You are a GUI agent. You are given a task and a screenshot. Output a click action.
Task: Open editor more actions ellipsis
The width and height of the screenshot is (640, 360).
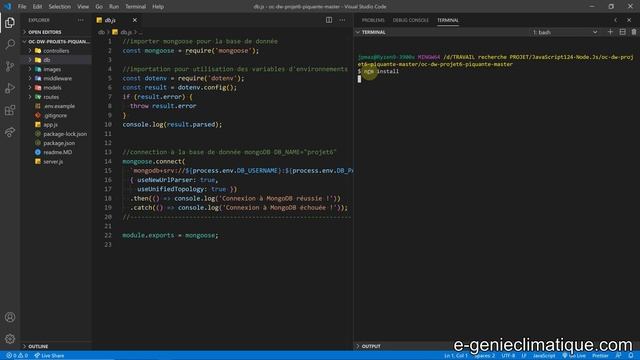pyautogui.click(x=342, y=20)
